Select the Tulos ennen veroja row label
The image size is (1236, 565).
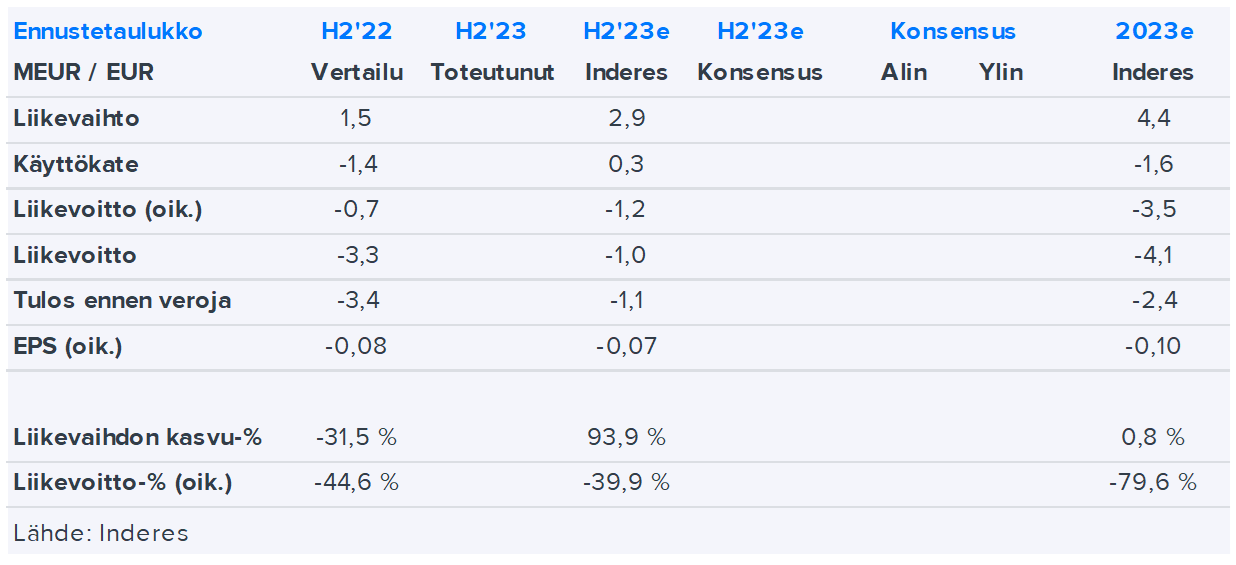click(x=122, y=301)
